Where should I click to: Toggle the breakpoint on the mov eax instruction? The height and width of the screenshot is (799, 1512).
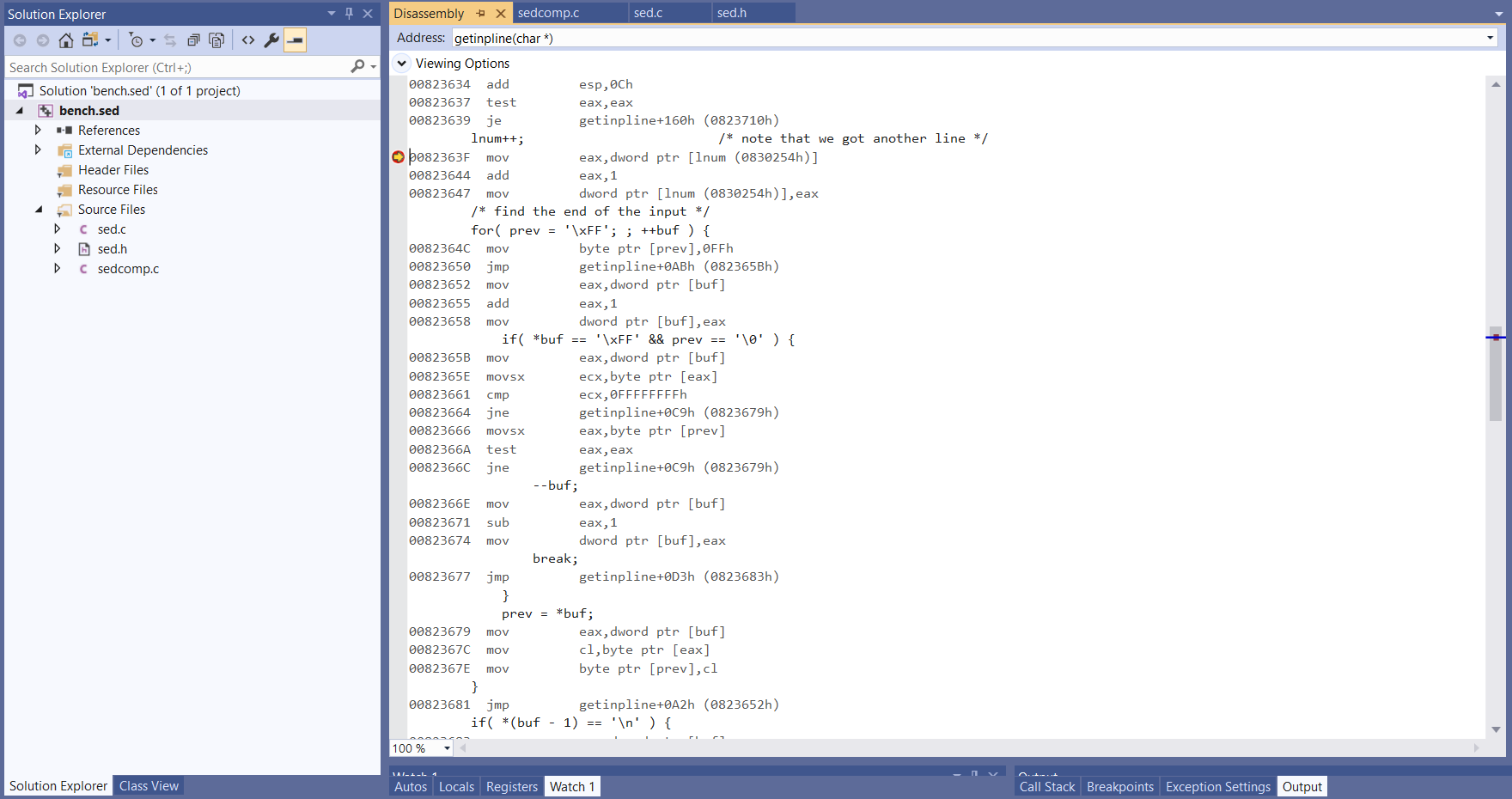pyautogui.click(x=398, y=157)
